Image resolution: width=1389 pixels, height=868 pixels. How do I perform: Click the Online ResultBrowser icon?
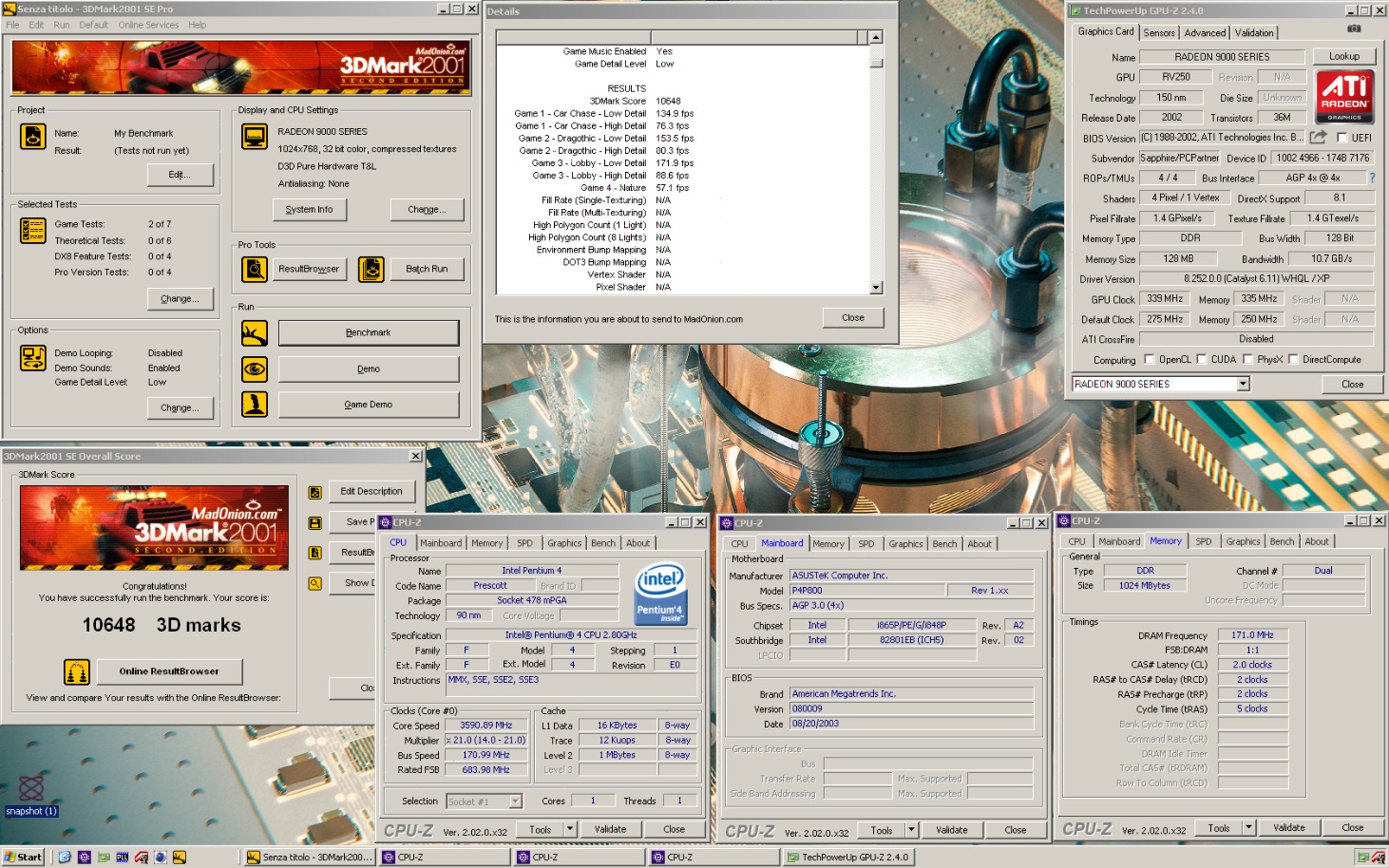tap(77, 671)
